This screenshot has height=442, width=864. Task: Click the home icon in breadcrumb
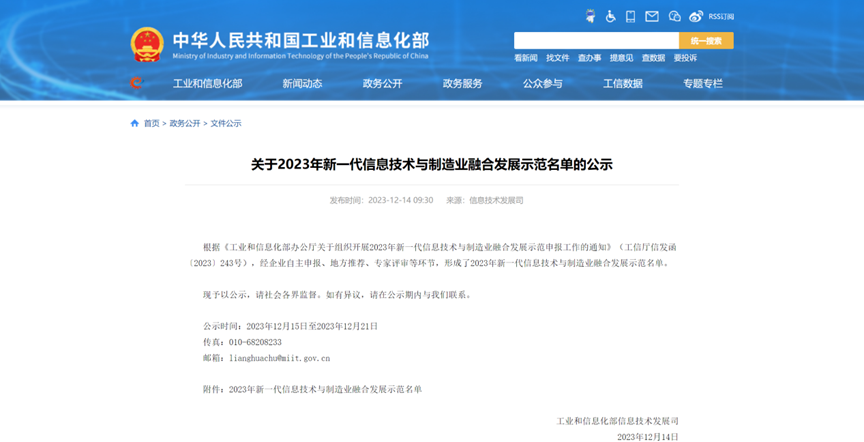pos(135,123)
